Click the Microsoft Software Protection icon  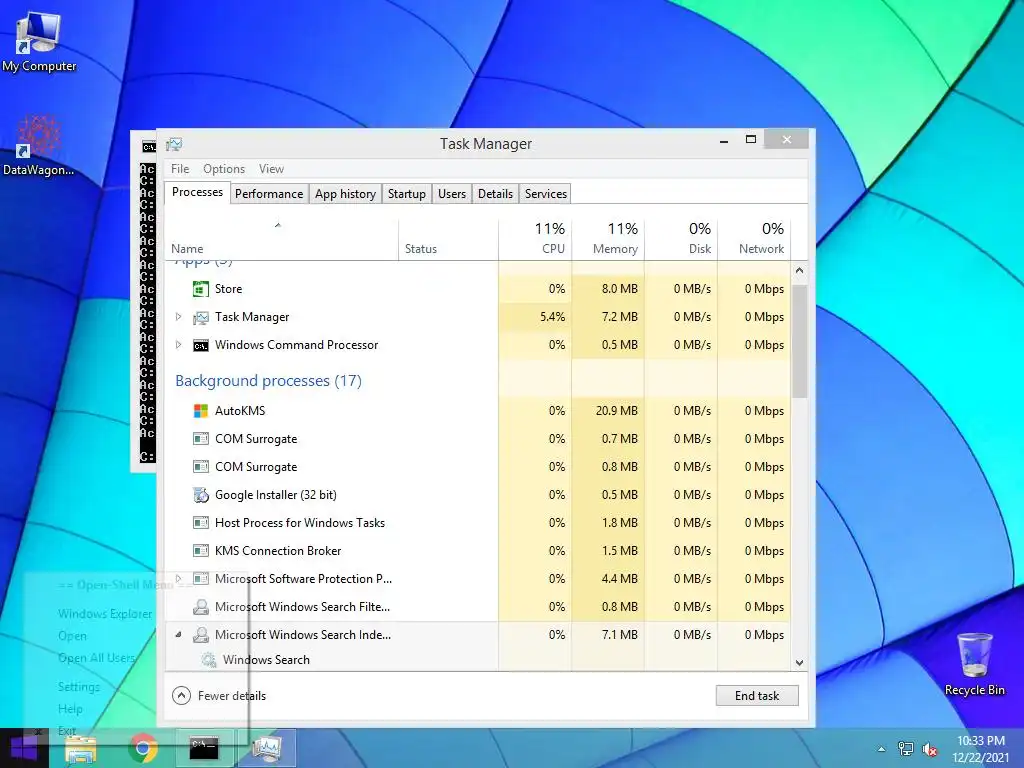[200, 579]
